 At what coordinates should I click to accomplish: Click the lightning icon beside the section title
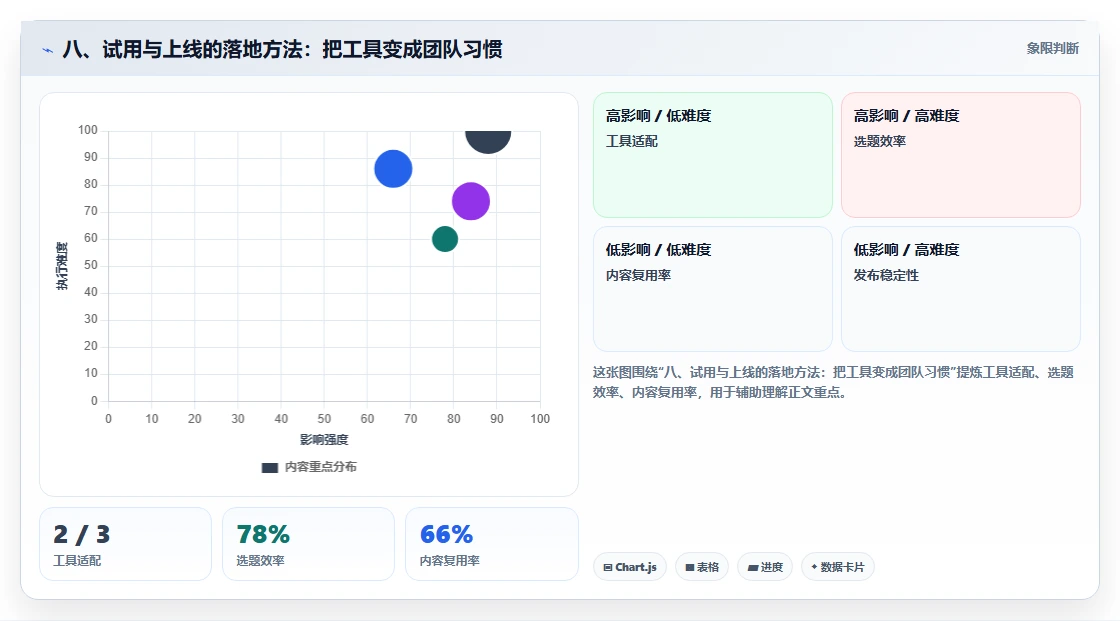click(47, 50)
